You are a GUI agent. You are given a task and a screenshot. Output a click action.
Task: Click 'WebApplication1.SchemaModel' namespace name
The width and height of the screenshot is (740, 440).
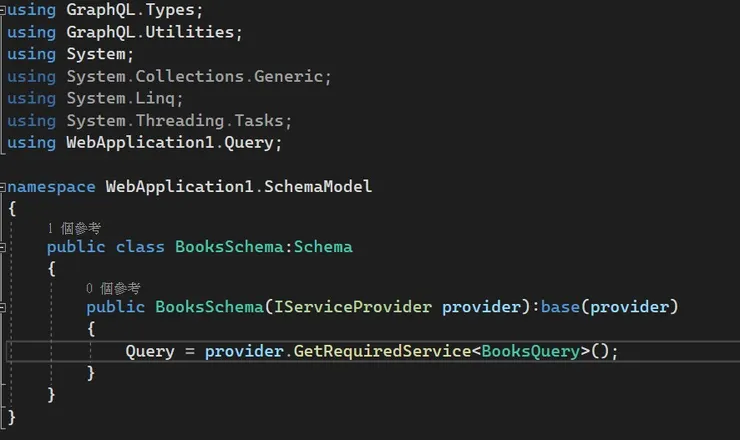[239, 186]
